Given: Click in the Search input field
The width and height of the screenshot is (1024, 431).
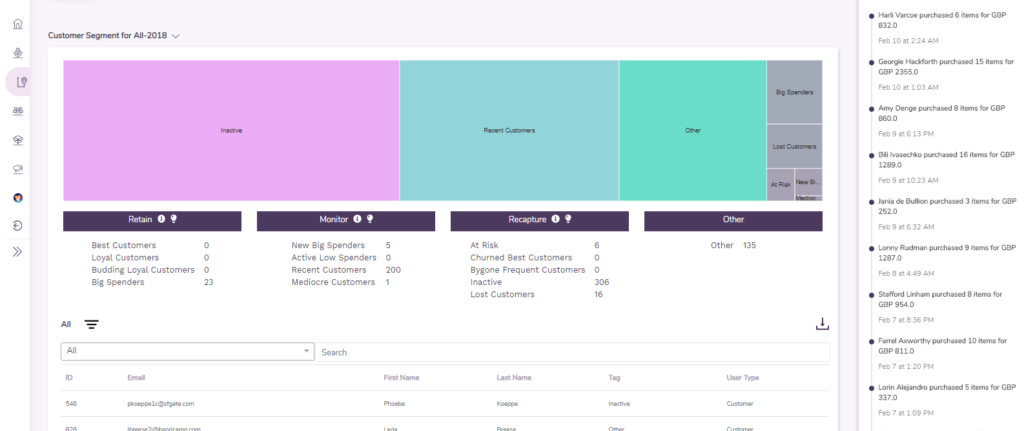Looking at the screenshot, I should [570, 352].
